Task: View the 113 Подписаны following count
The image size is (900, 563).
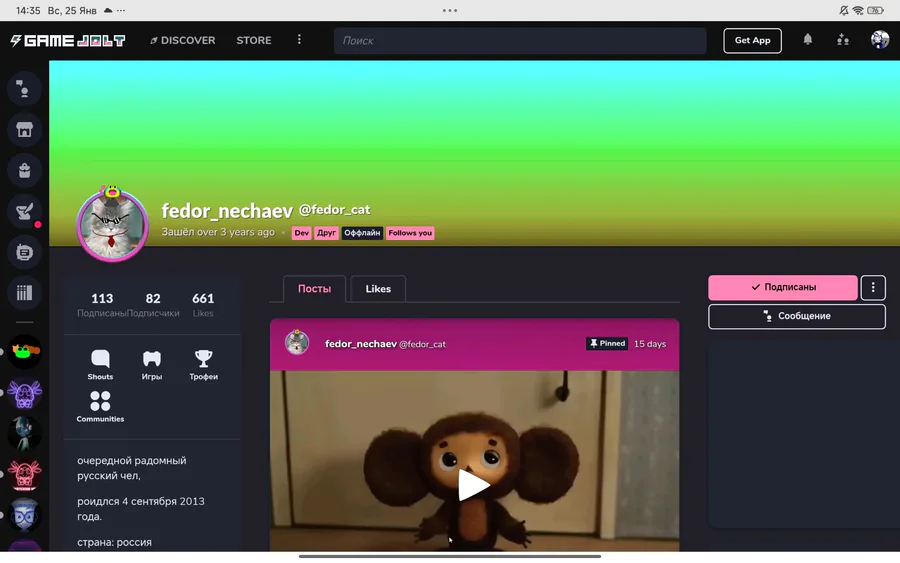Action: 102,305
